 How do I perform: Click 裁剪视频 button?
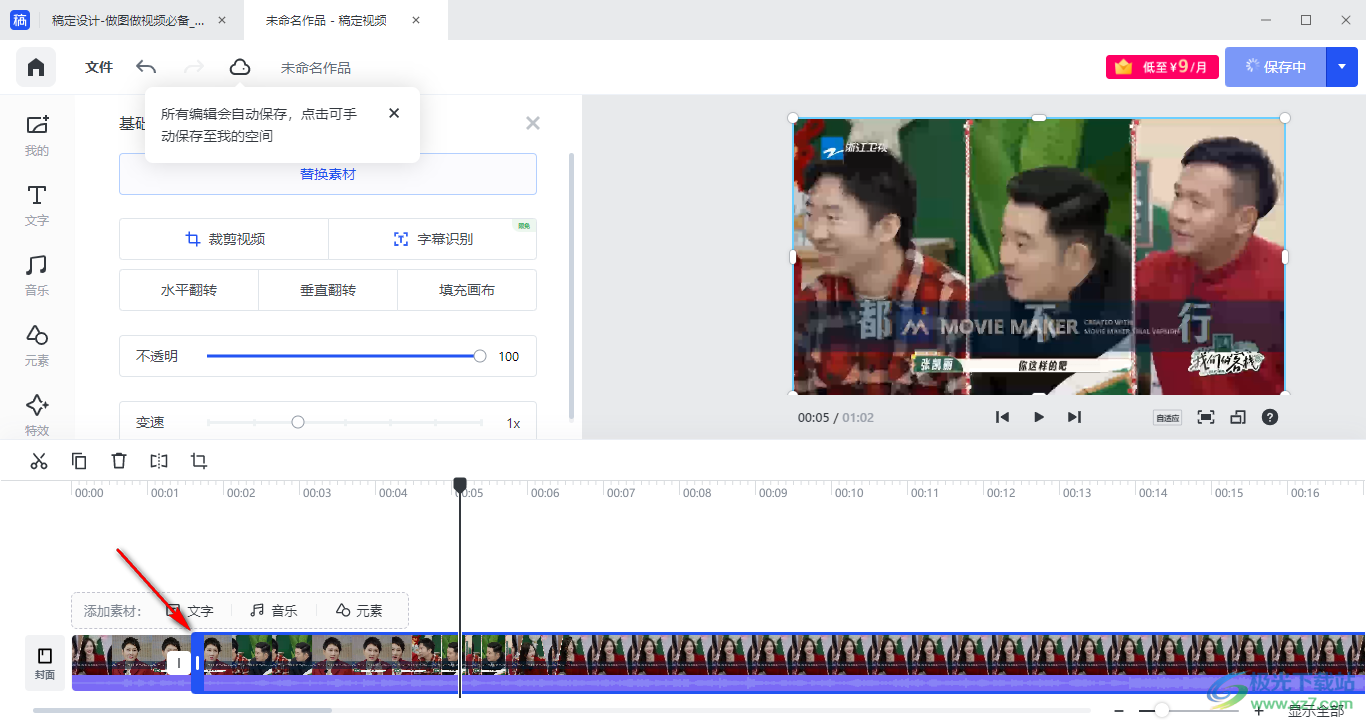224,239
